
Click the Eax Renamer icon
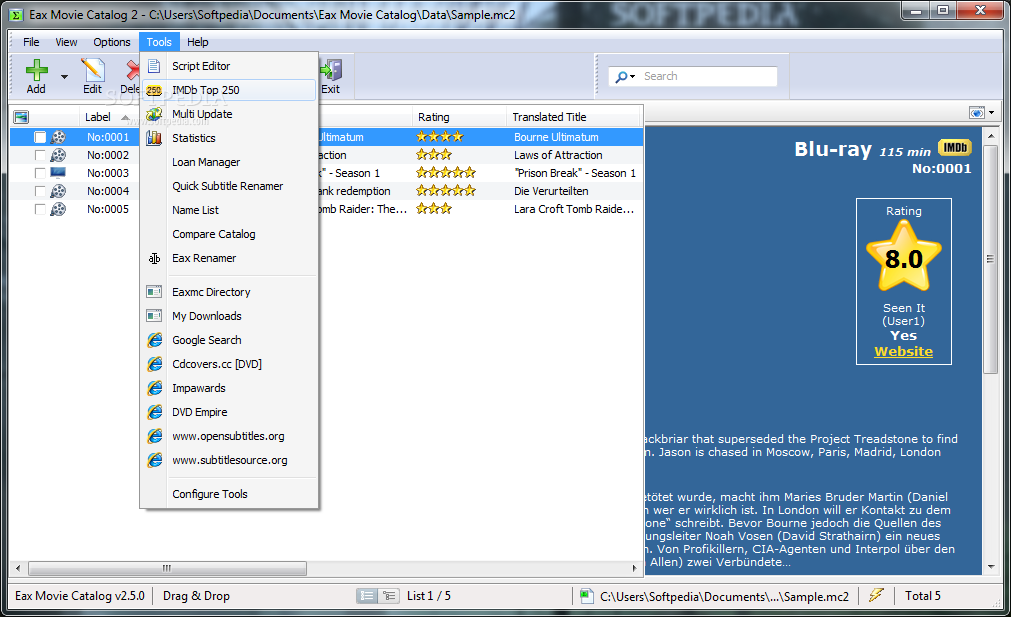[154, 259]
